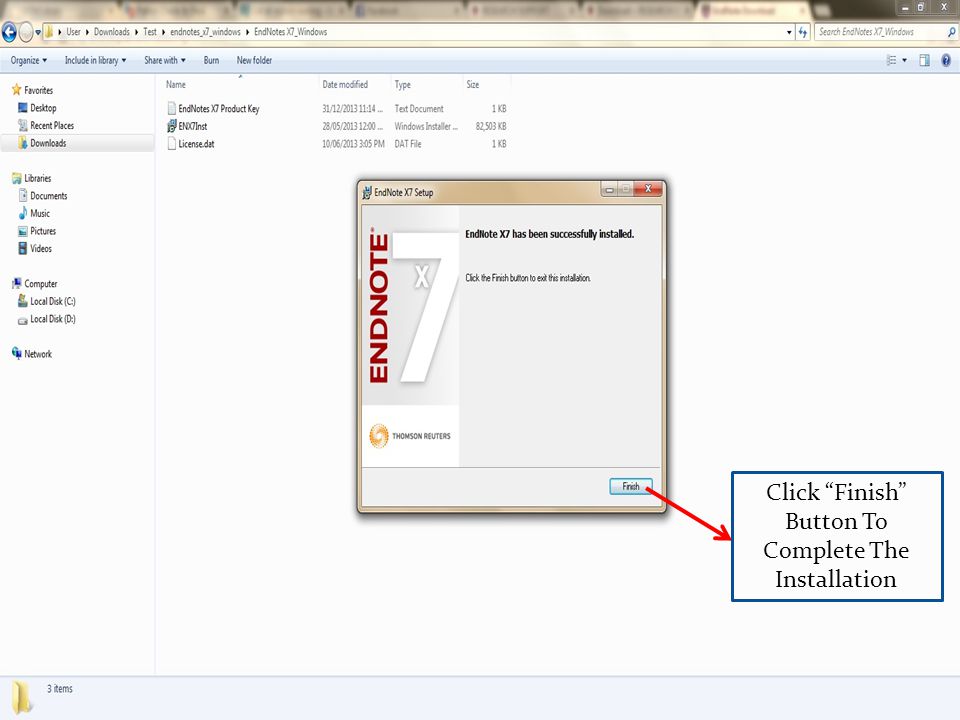960x720 pixels.
Task: Close the EndNote X7 Setup dialog
Action: pos(648,189)
